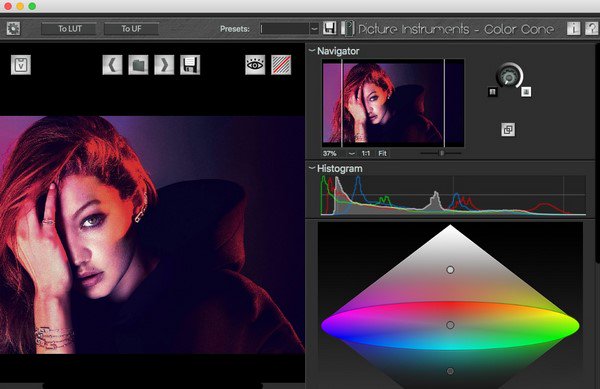Open the Presets dropdown arrow

click(x=314, y=29)
